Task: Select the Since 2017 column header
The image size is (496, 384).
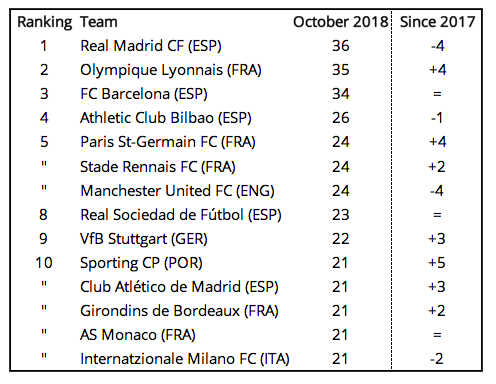Action: (437, 22)
